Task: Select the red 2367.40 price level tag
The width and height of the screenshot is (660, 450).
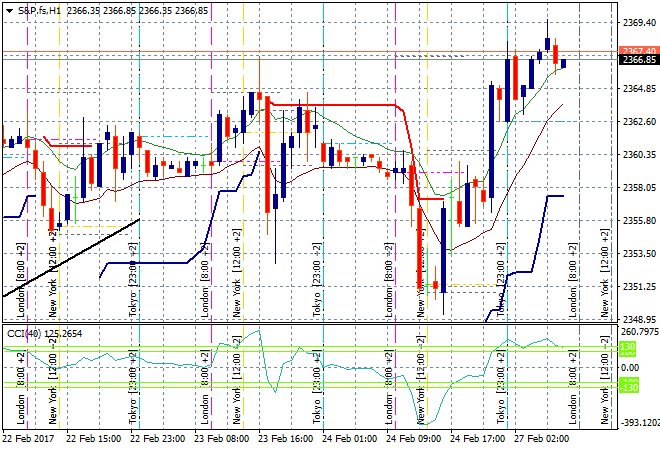Action: (638, 50)
